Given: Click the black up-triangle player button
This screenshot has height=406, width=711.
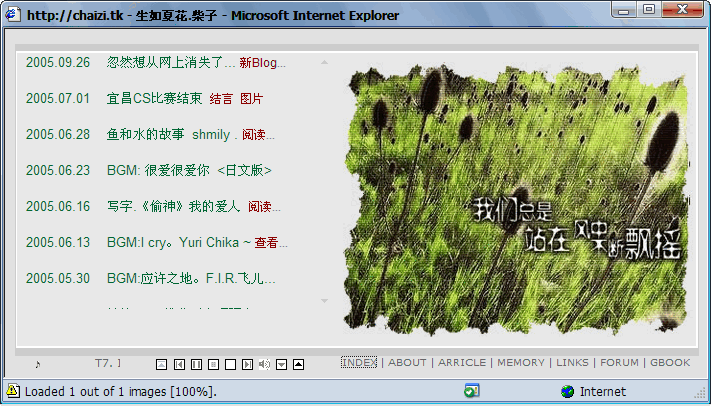Looking at the screenshot, I should click(298, 364).
